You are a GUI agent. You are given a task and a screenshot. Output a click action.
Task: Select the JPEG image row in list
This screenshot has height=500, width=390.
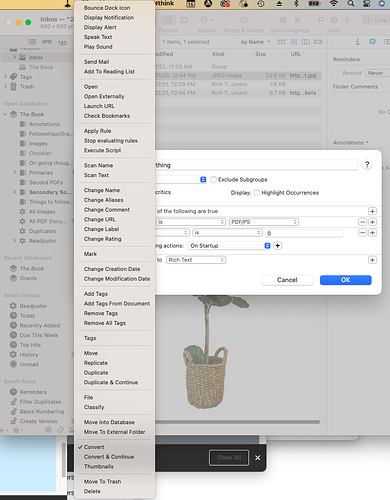point(239,75)
